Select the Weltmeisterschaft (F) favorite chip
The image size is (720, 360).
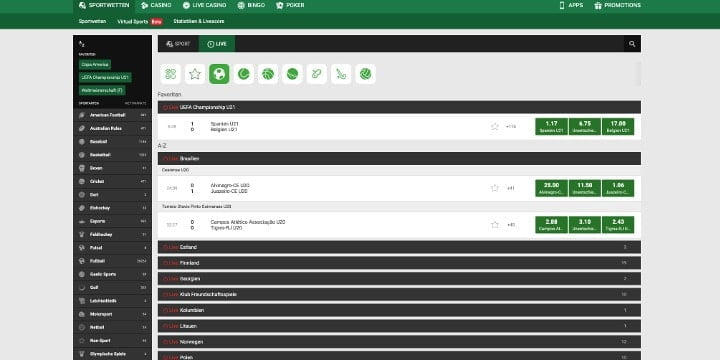(102, 90)
